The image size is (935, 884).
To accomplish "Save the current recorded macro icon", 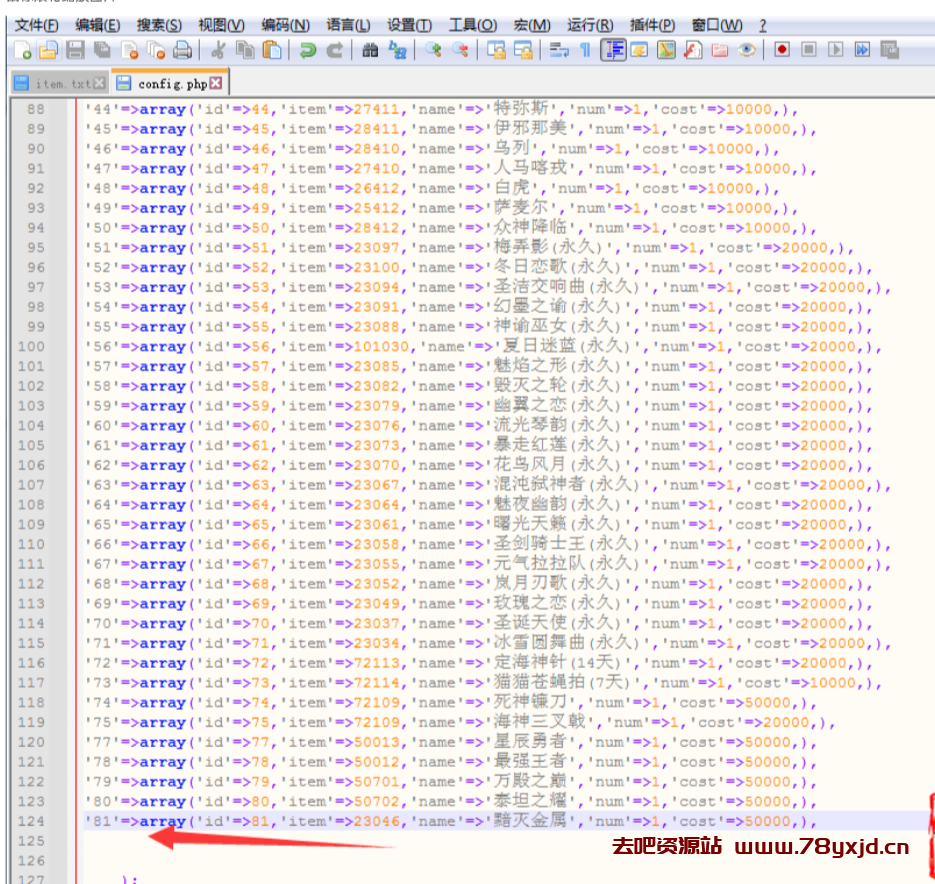I will click(x=889, y=50).
